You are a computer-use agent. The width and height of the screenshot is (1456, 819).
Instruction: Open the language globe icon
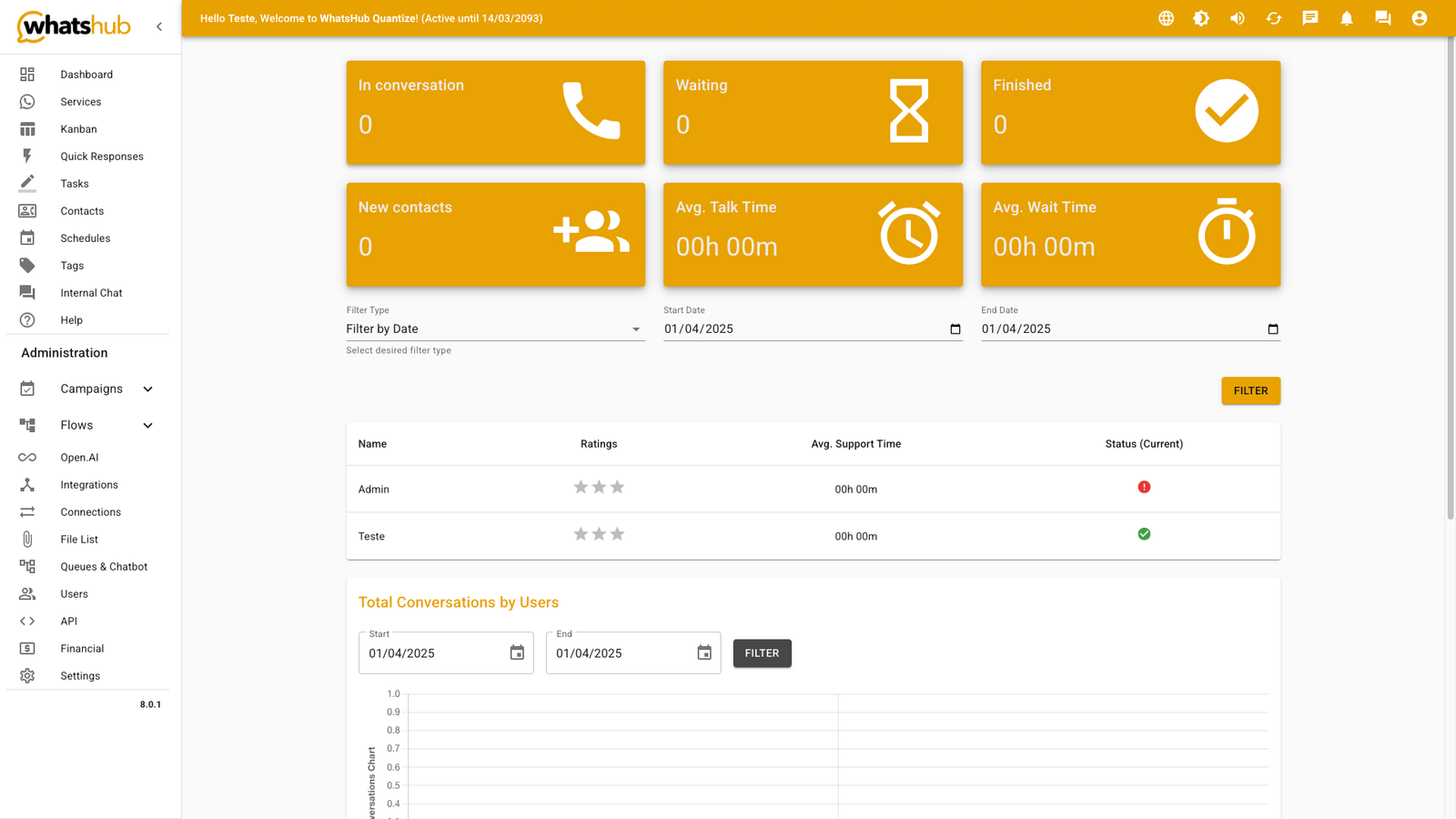pos(1166,18)
